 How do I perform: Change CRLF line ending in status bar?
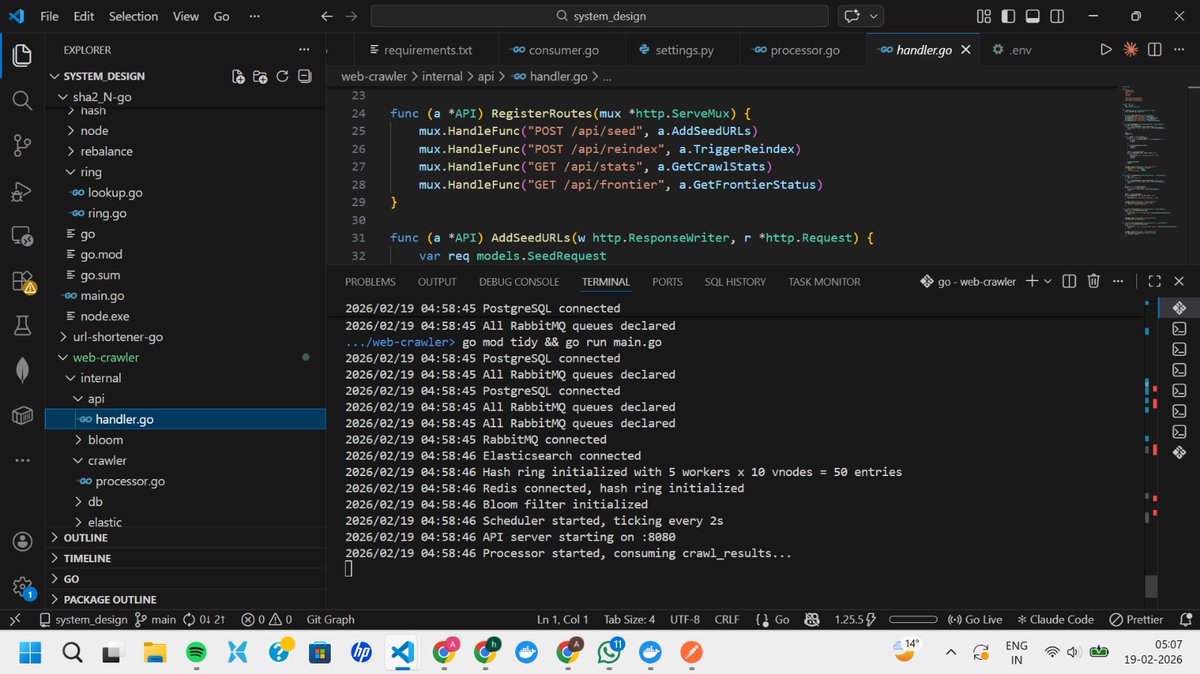[x=727, y=620]
